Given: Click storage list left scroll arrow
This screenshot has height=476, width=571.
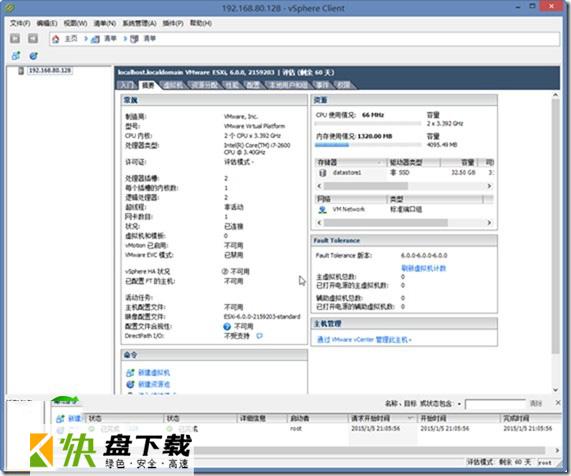Looking at the screenshot, I should (x=319, y=186).
